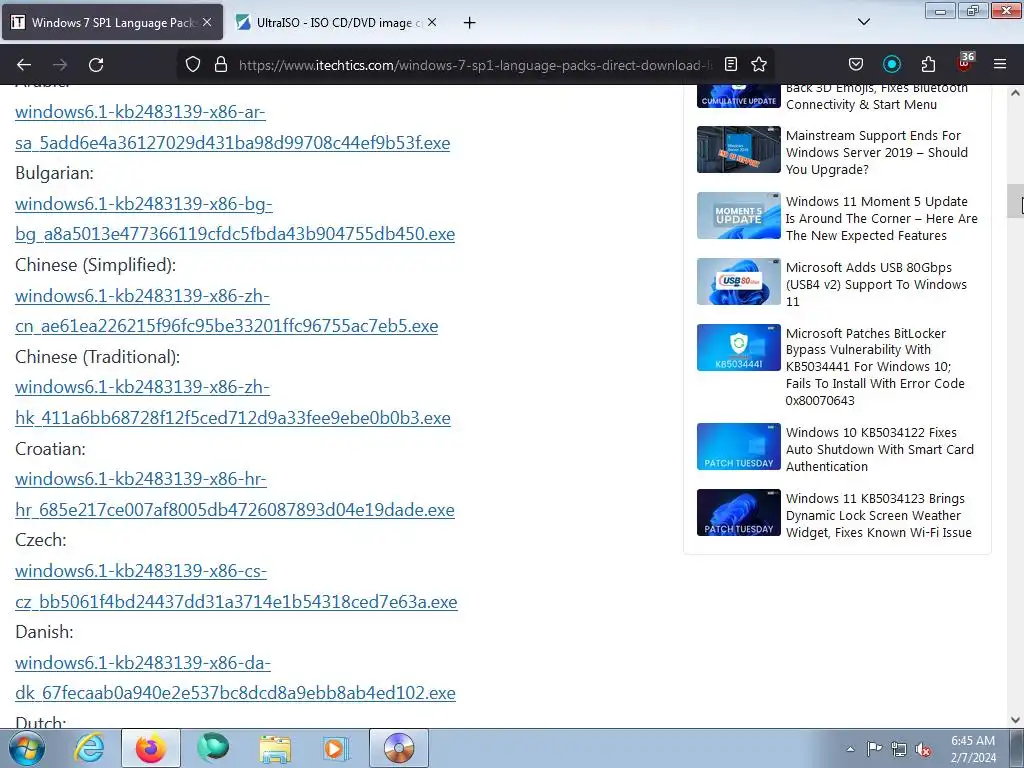The height and width of the screenshot is (768, 1024).
Task: Open Action Center flag icon
Action: tap(874, 749)
